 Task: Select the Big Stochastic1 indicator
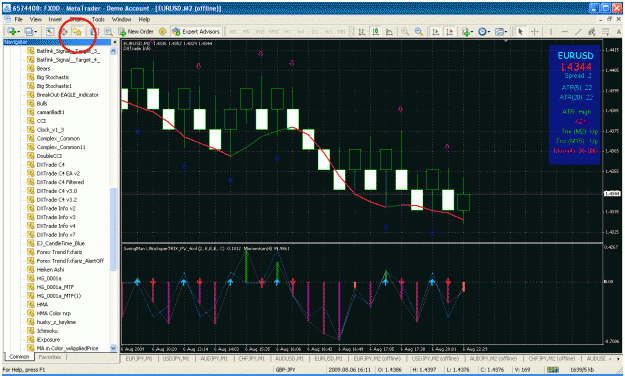[54, 86]
